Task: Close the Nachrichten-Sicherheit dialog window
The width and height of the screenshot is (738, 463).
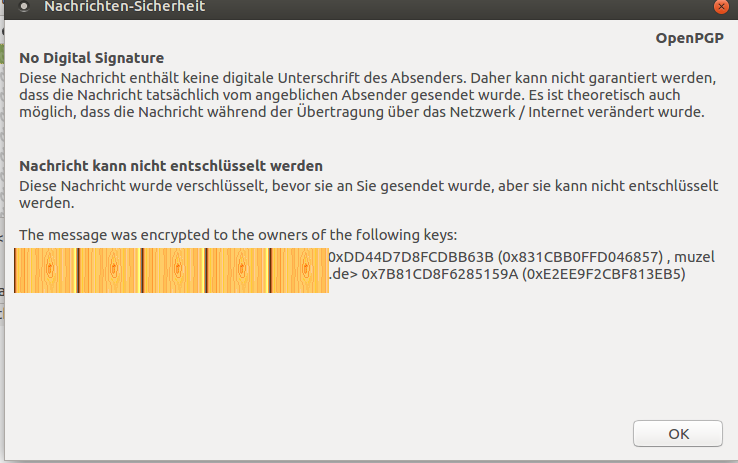Action: pos(719,6)
